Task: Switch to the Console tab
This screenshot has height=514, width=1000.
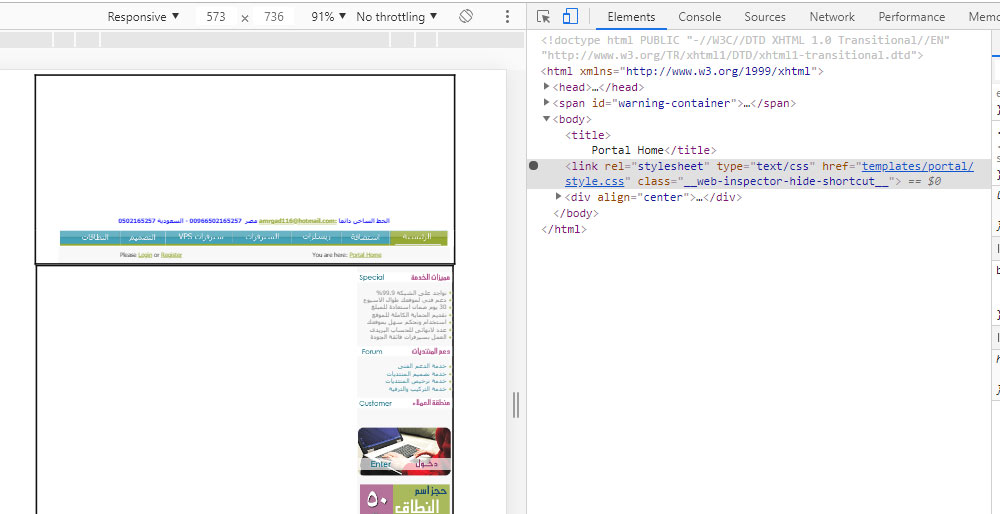Action: coord(699,17)
